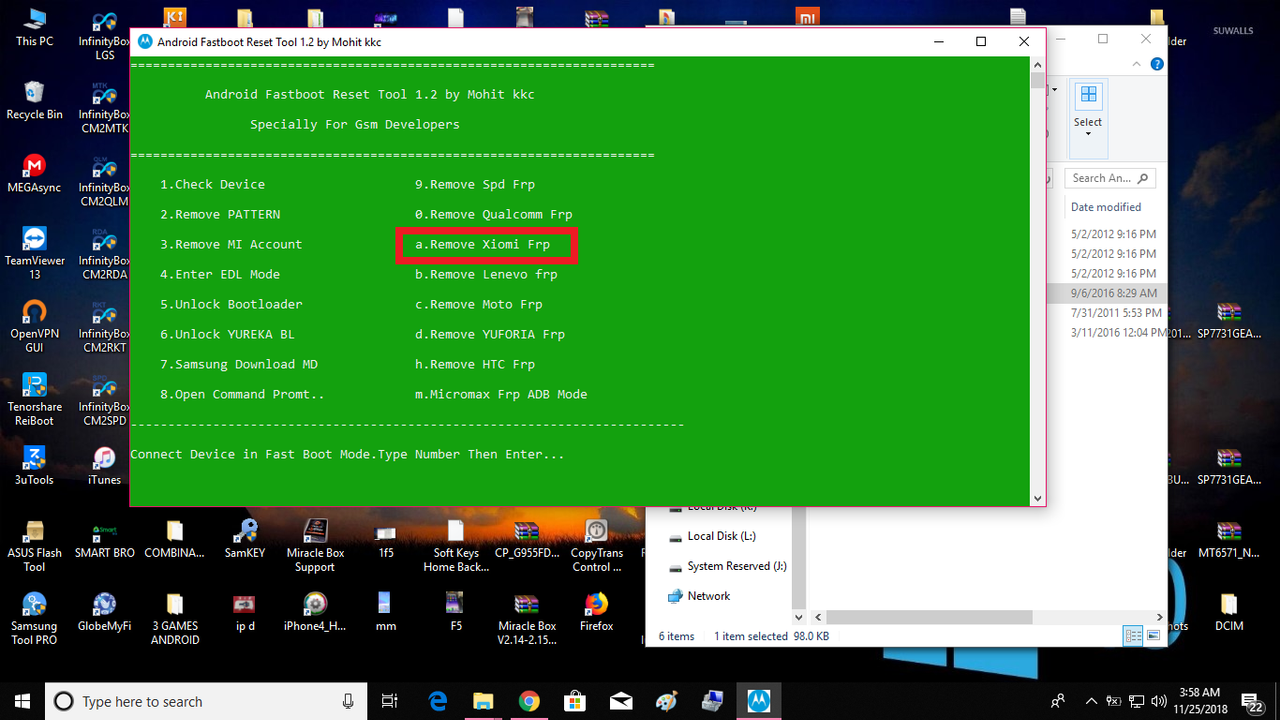Open File Explorer from taskbar
The width and height of the screenshot is (1280, 720).
point(483,701)
